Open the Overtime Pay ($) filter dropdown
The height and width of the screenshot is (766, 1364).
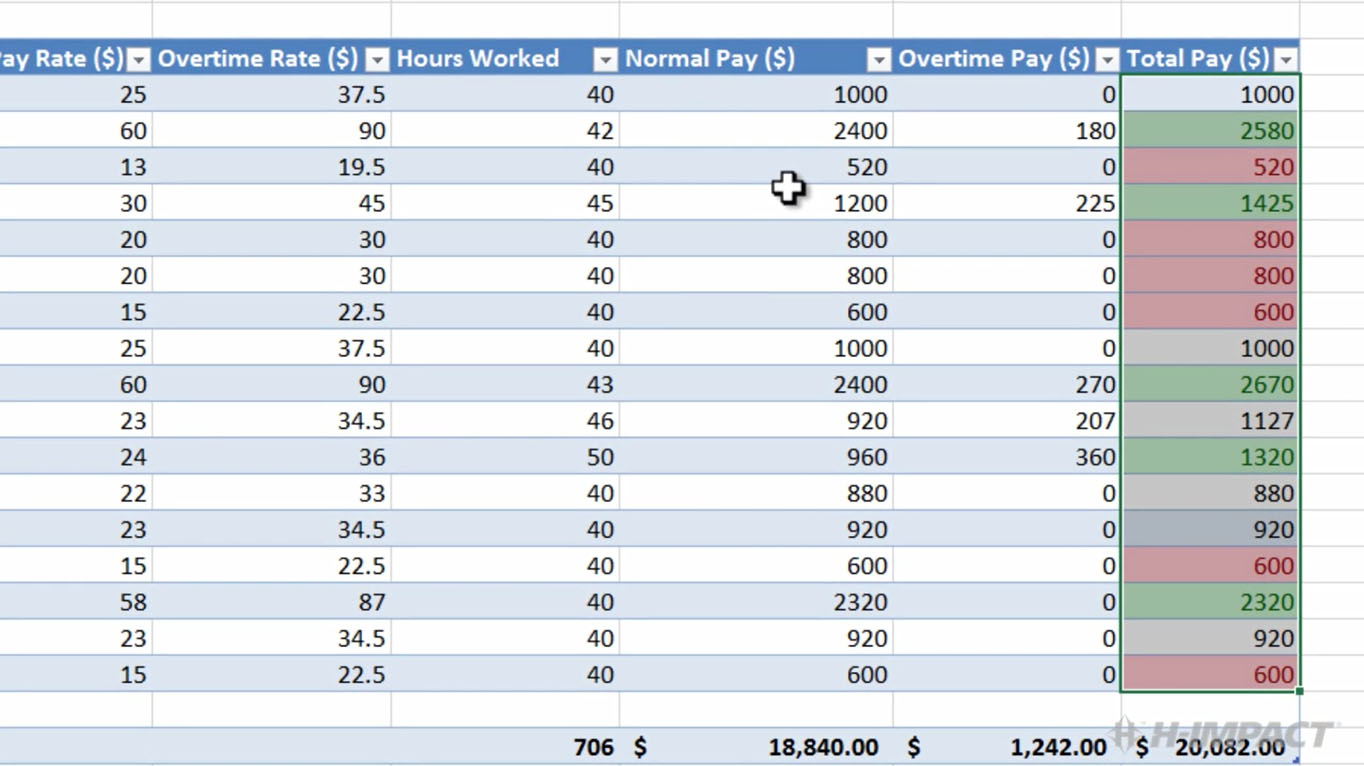[x=1107, y=60]
